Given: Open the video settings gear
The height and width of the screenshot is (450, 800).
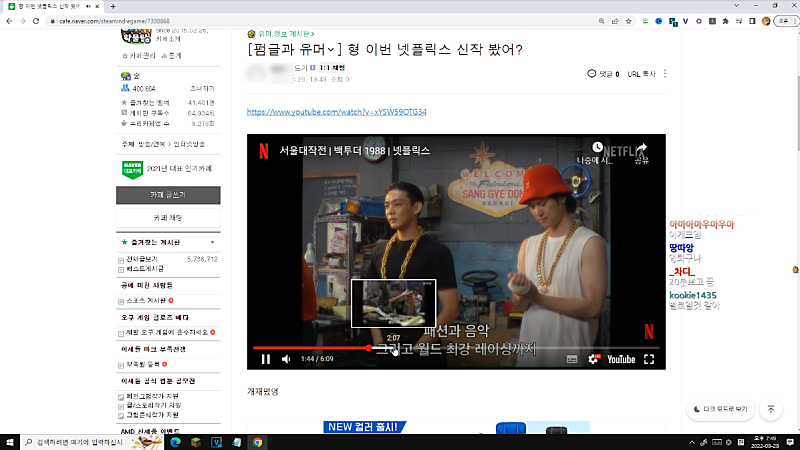Looking at the screenshot, I should click(593, 359).
